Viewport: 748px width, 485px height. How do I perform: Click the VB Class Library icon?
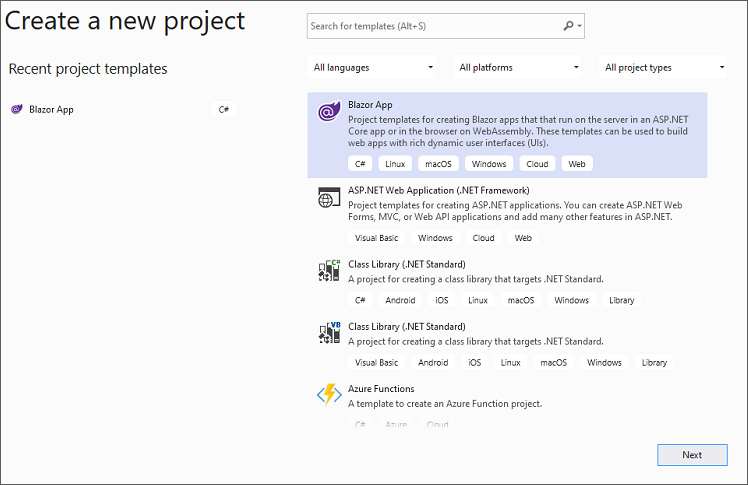(x=328, y=333)
